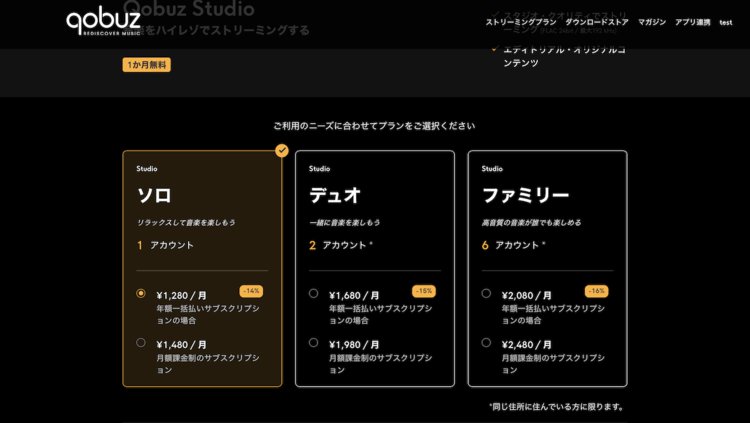Select the ファミリー plan card title
750x423 pixels.
[x=525, y=195]
